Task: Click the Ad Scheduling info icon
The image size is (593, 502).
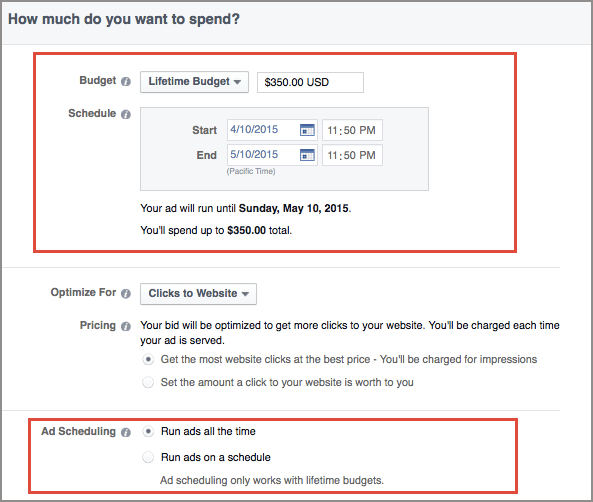Action: coord(126,432)
